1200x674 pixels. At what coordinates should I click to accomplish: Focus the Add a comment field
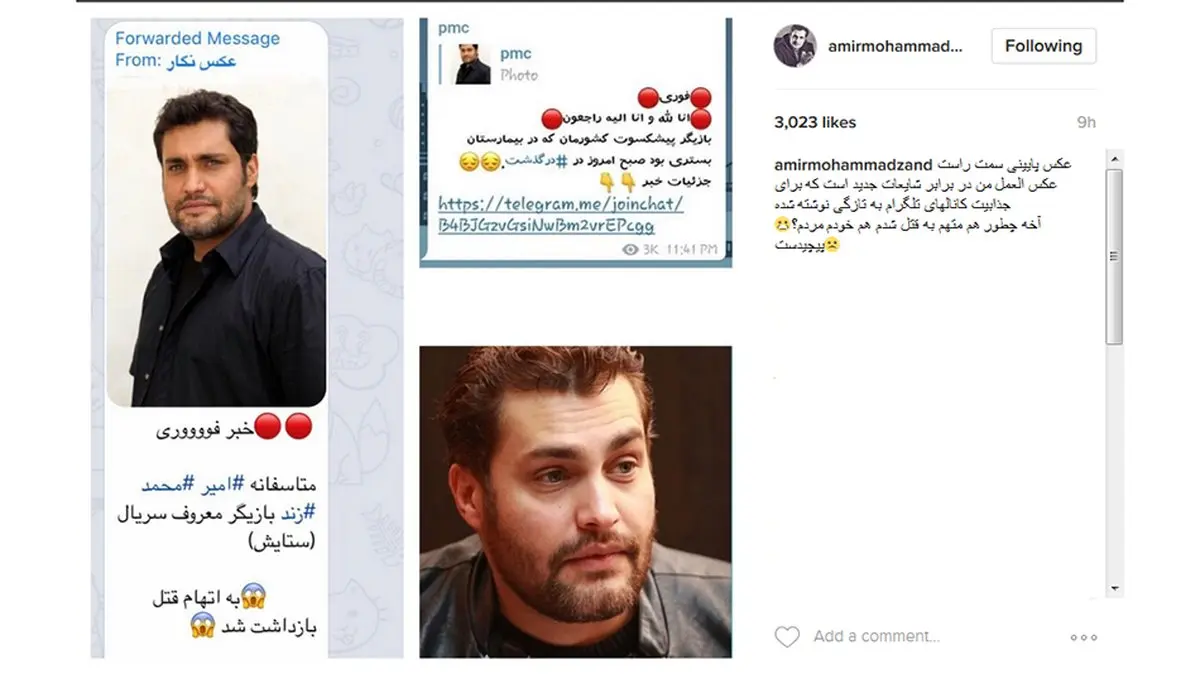tap(876, 636)
